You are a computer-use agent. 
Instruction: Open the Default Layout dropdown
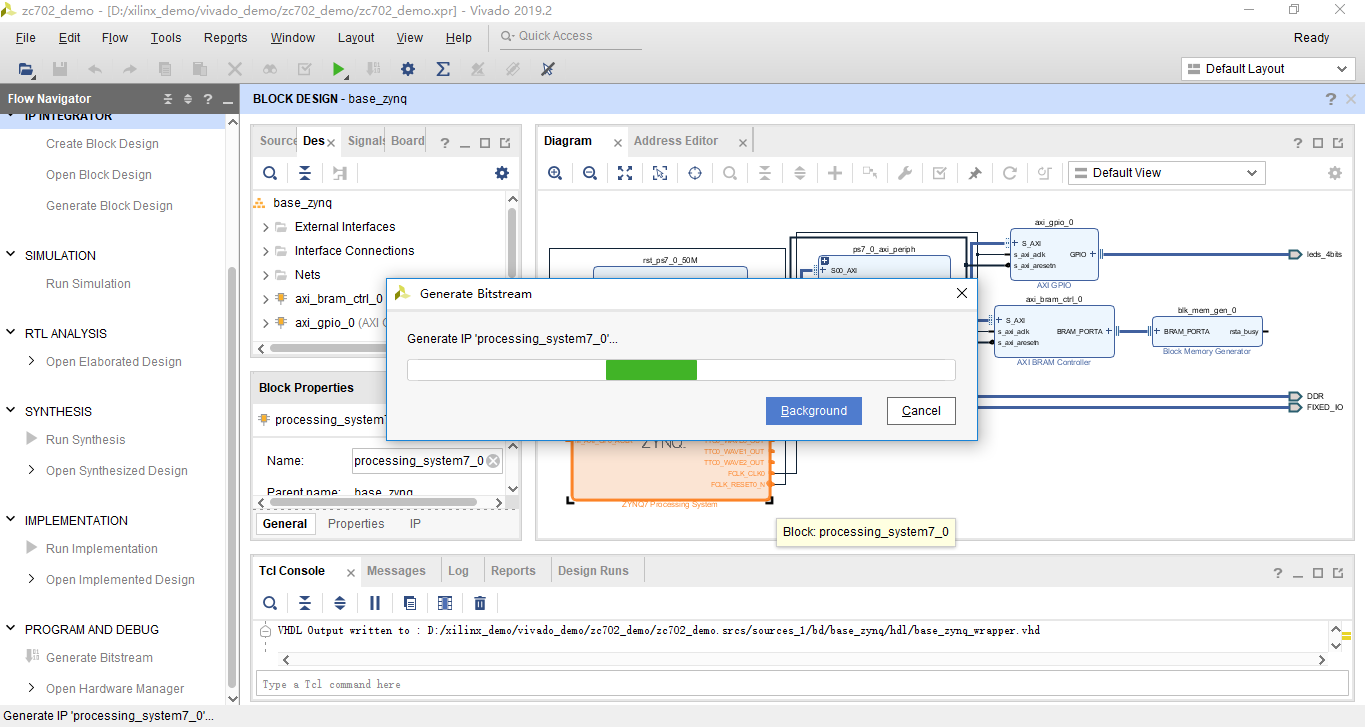[1268, 69]
